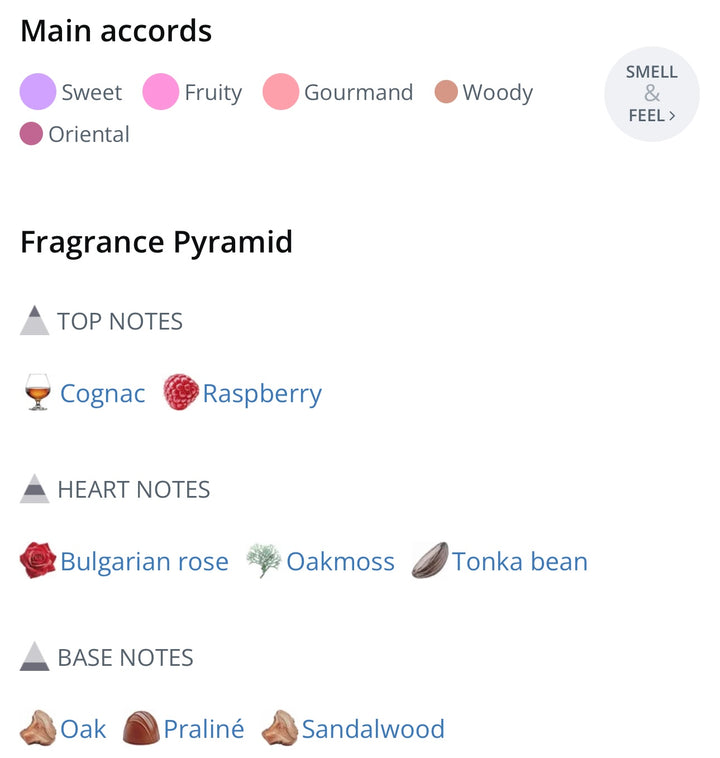Open the Raspberry note link
Viewport: 720px width, 758px height.
(262, 393)
